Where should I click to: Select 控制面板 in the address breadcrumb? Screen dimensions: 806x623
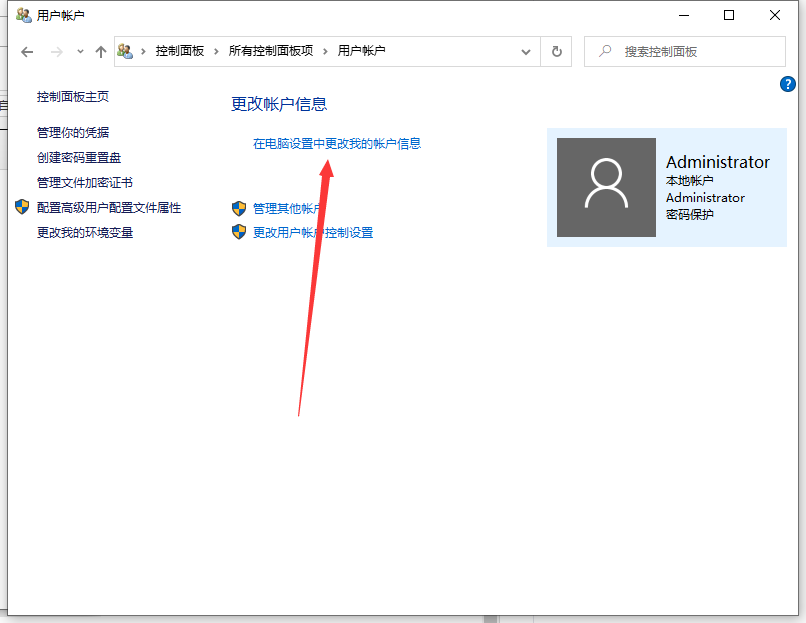(x=180, y=51)
